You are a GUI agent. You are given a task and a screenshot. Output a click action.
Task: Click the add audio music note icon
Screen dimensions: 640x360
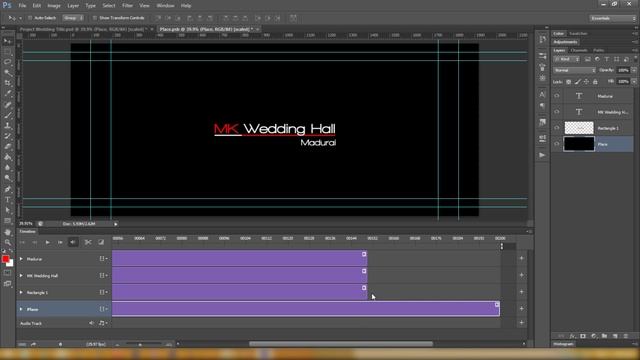click(102, 323)
